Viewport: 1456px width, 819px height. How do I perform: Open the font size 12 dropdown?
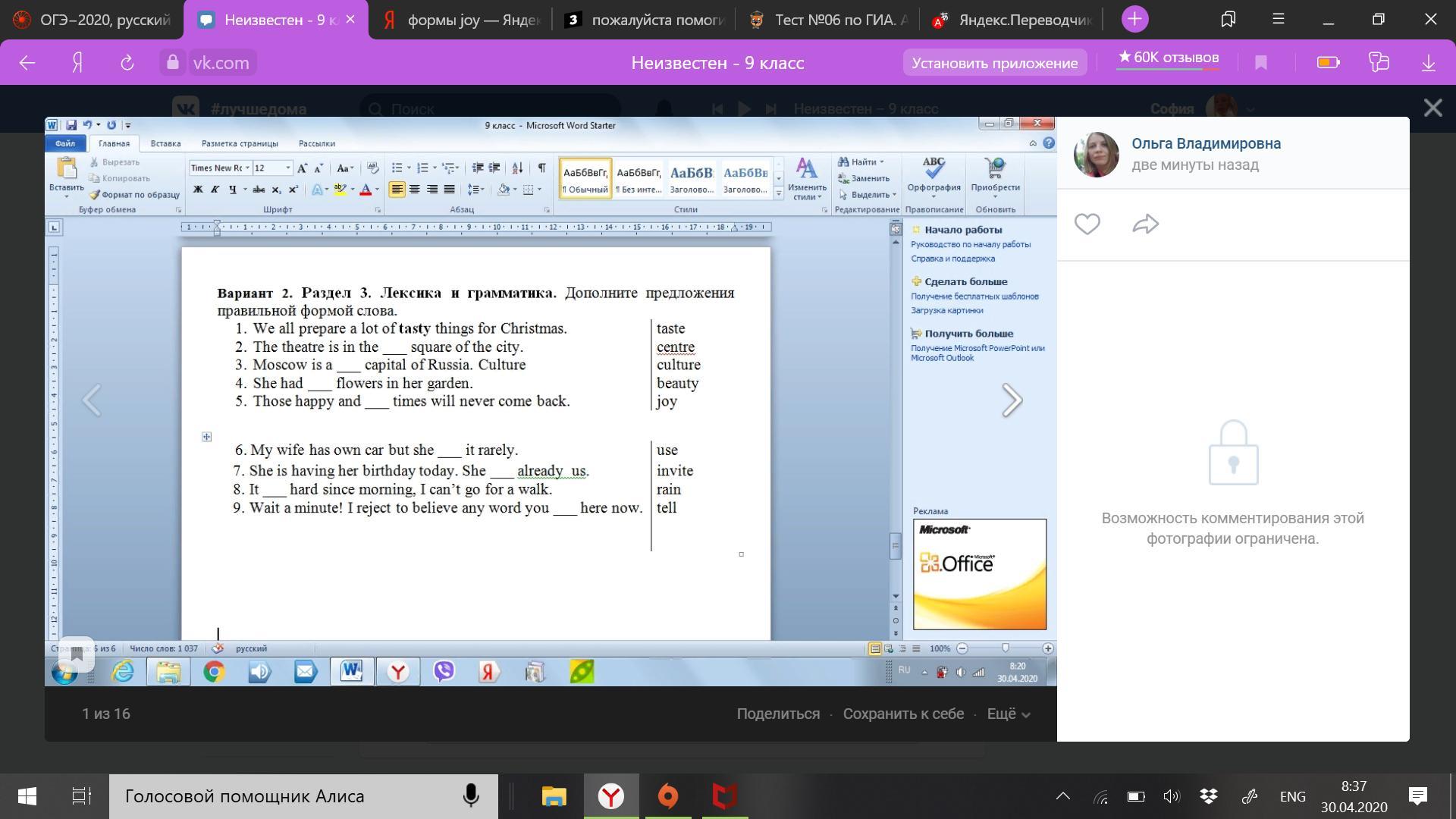(x=287, y=168)
